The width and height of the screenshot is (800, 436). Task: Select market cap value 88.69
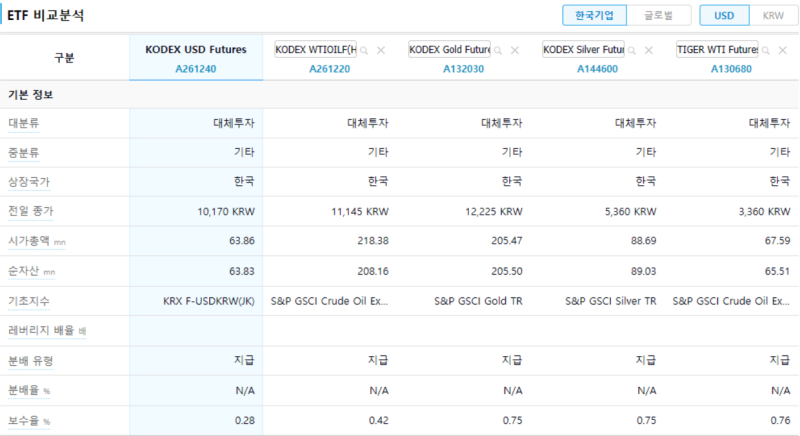(x=643, y=241)
